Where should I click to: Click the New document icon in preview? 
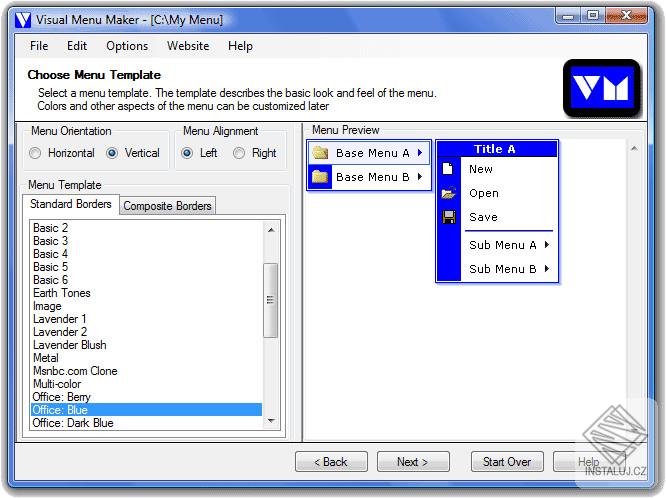448,169
